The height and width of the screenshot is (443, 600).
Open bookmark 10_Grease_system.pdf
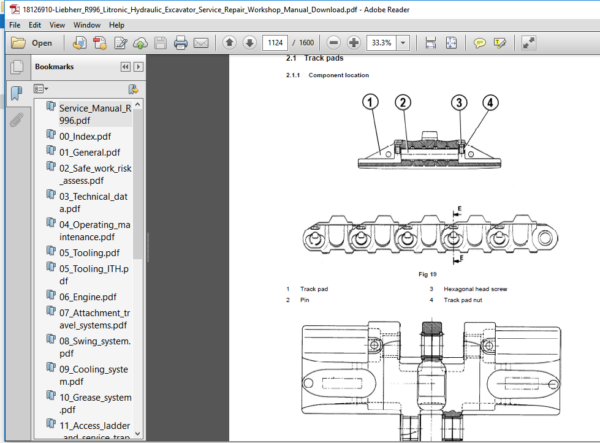pos(95,404)
